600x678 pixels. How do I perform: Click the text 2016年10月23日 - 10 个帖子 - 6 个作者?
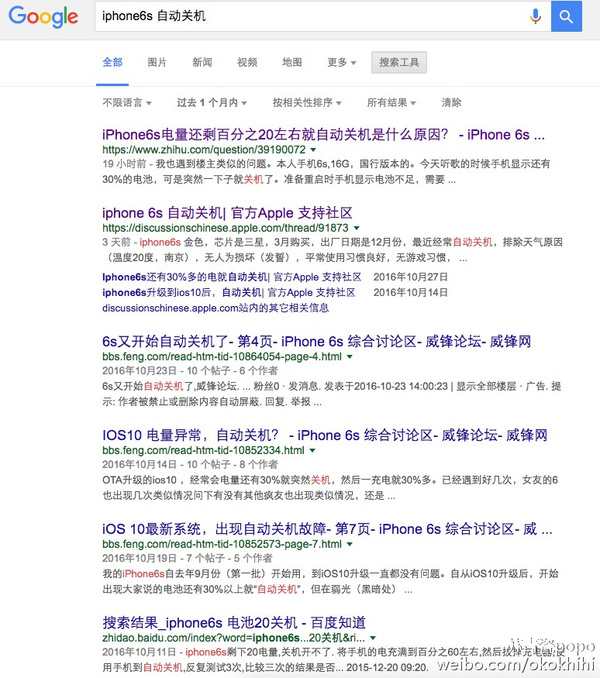190,371
